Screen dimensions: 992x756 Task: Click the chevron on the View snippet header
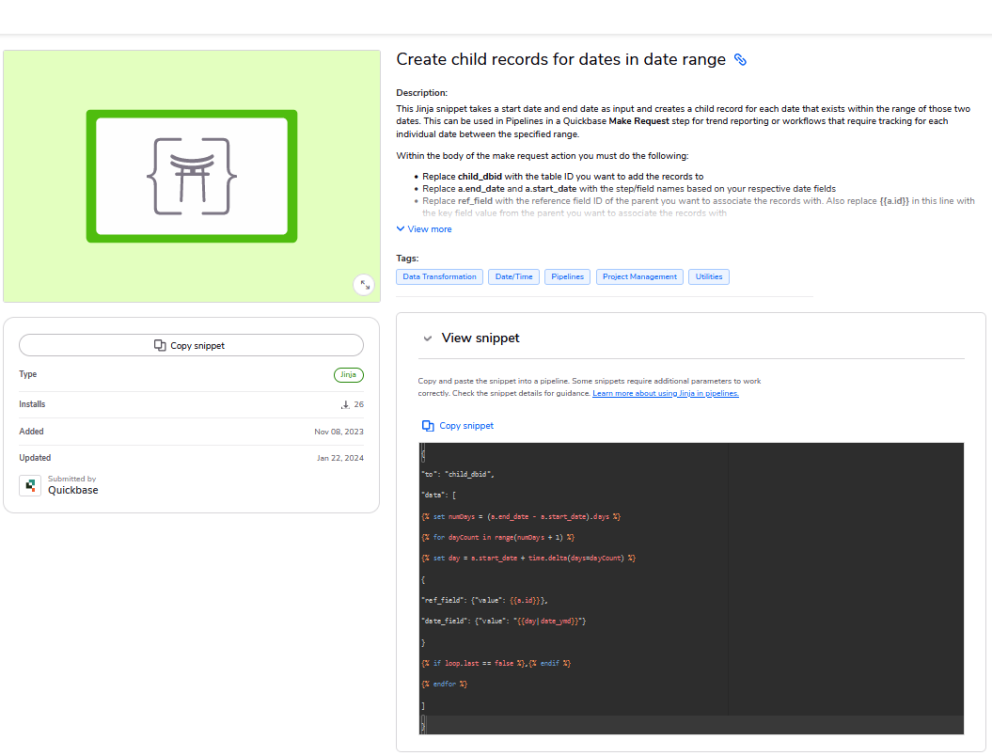(427, 337)
